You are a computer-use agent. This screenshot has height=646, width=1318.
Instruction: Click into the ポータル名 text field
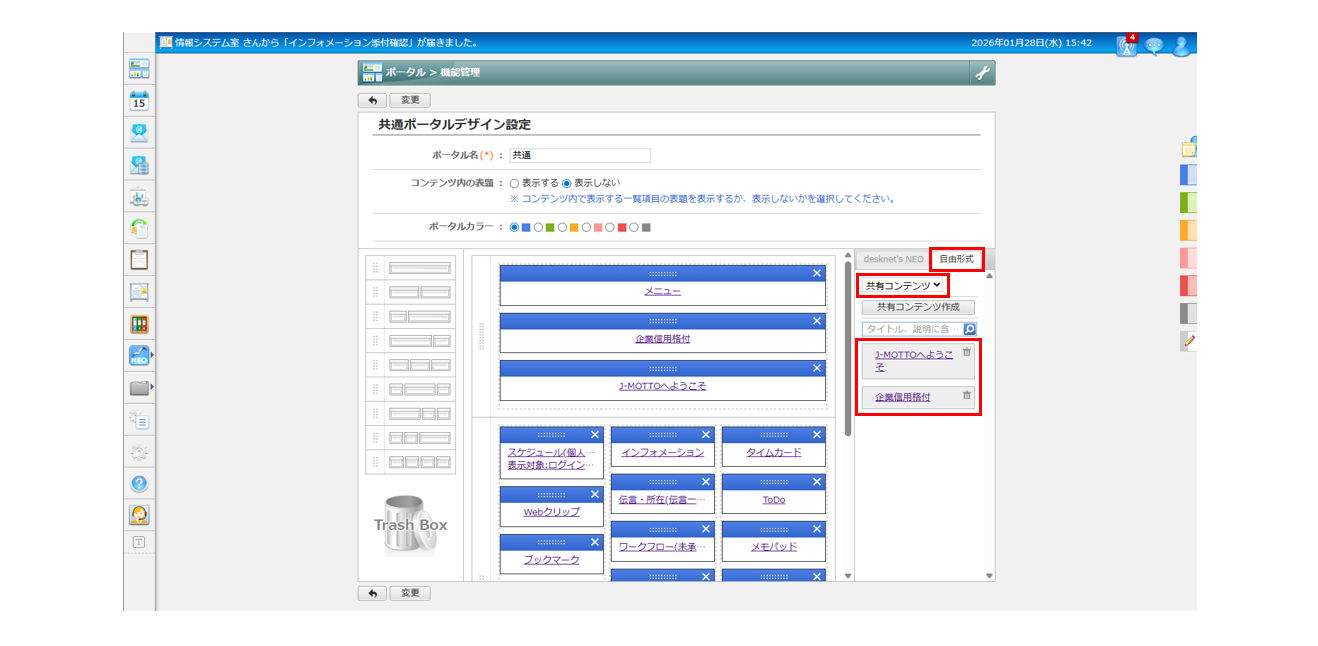(x=579, y=155)
